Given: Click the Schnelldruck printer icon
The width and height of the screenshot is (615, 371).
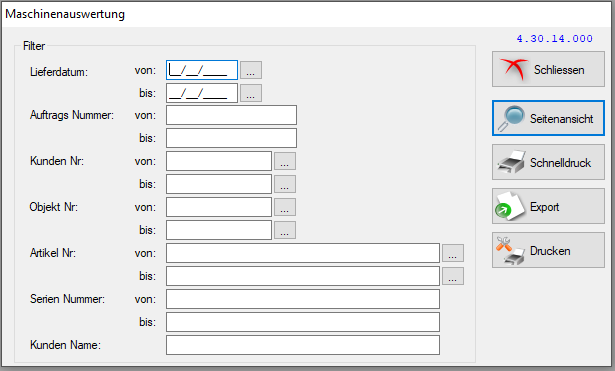Looking at the screenshot, I should point(511,162).
